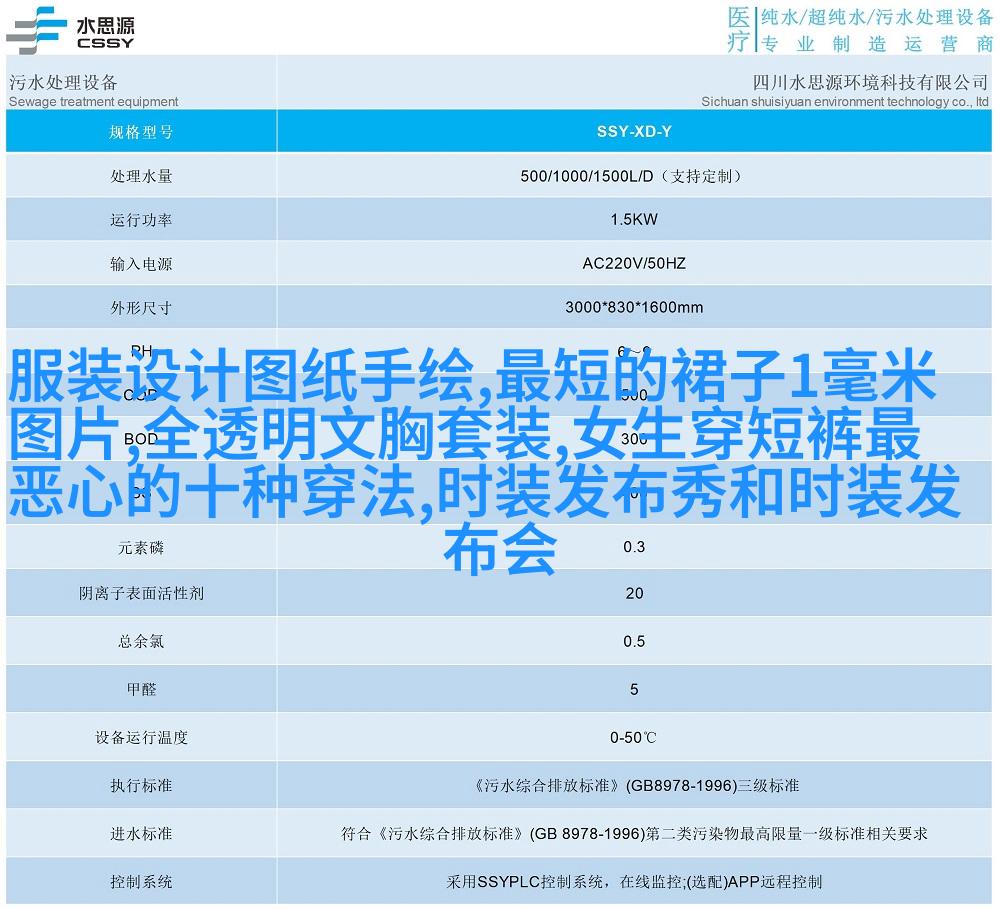The width and height of the screenshot is (1000, 910).
Task: Select the 专业制造运营商 tagline
Action: tap(877, 43)
